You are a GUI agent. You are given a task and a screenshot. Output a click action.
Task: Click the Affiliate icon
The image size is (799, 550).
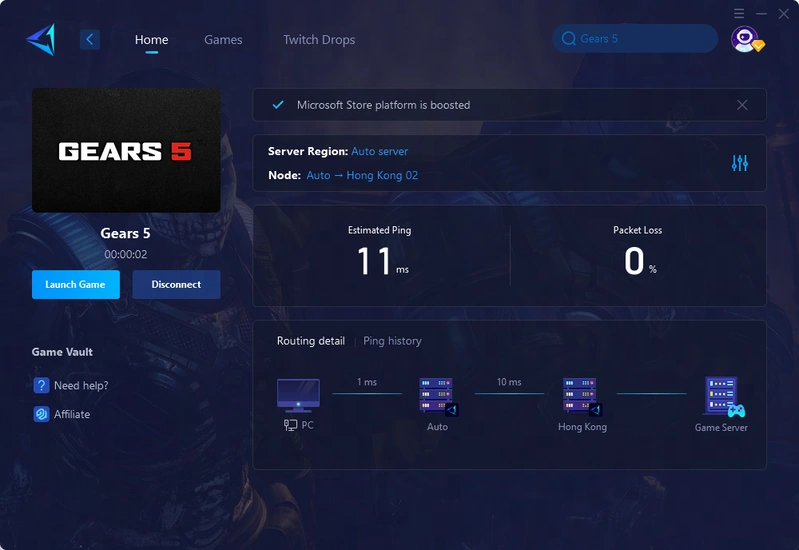[x=41, y=414]
